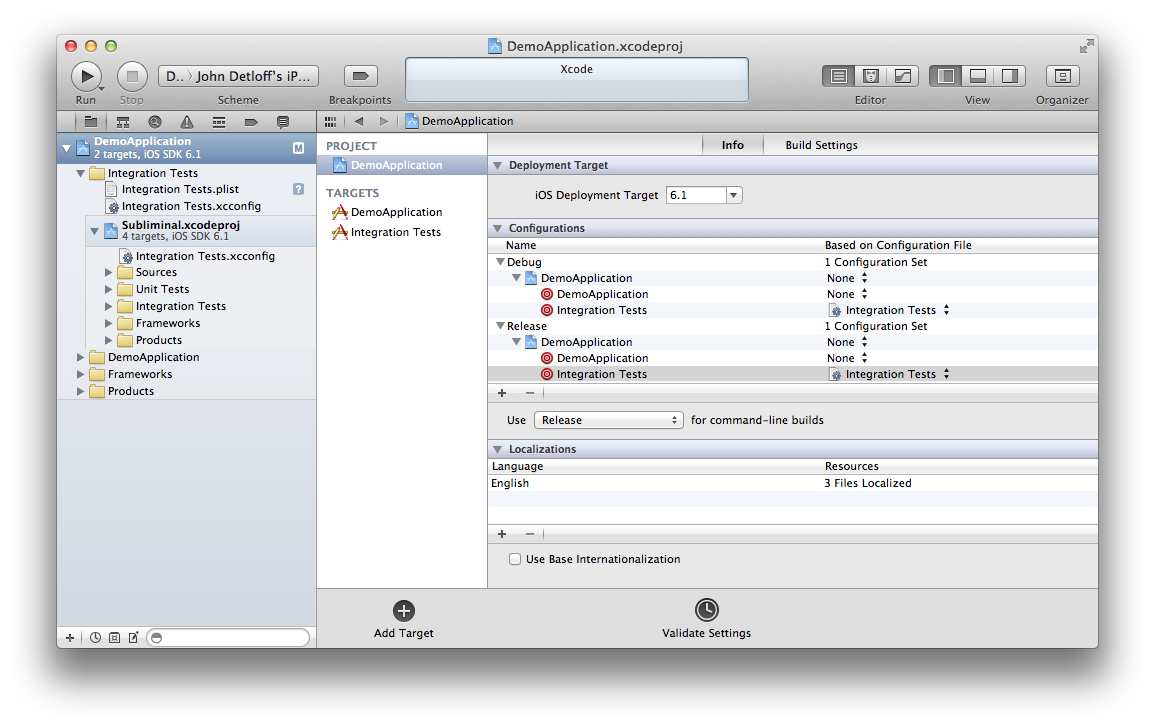Filter navigator to unsaved files
Screen dimensions: 1155x727
pos(133,638)
